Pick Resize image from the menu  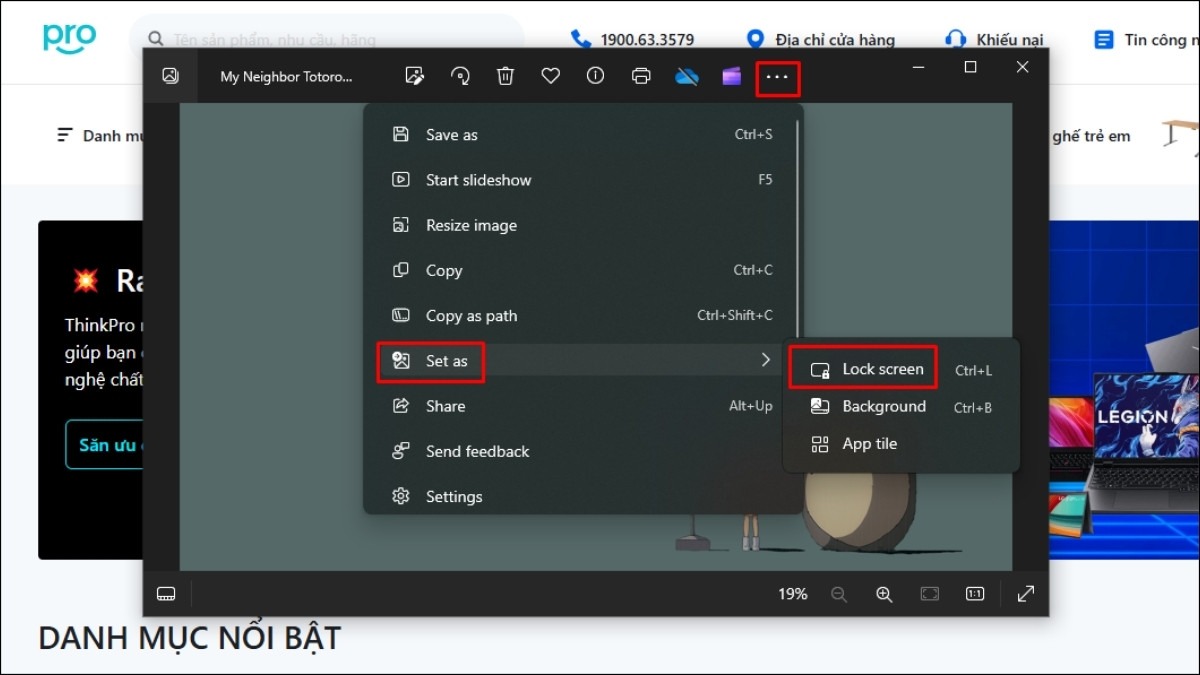pos(583,225)
